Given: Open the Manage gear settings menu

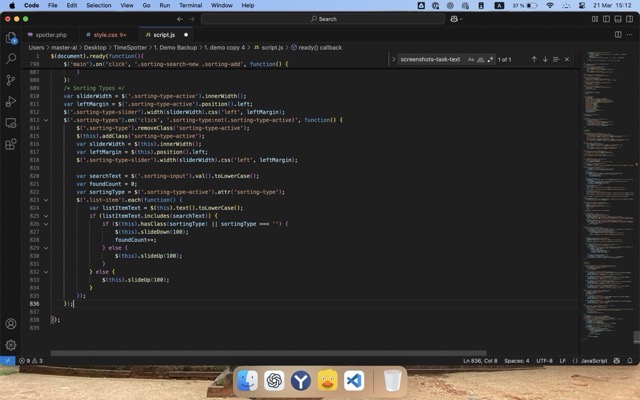Looking at the screenshot, I should 11,345.
